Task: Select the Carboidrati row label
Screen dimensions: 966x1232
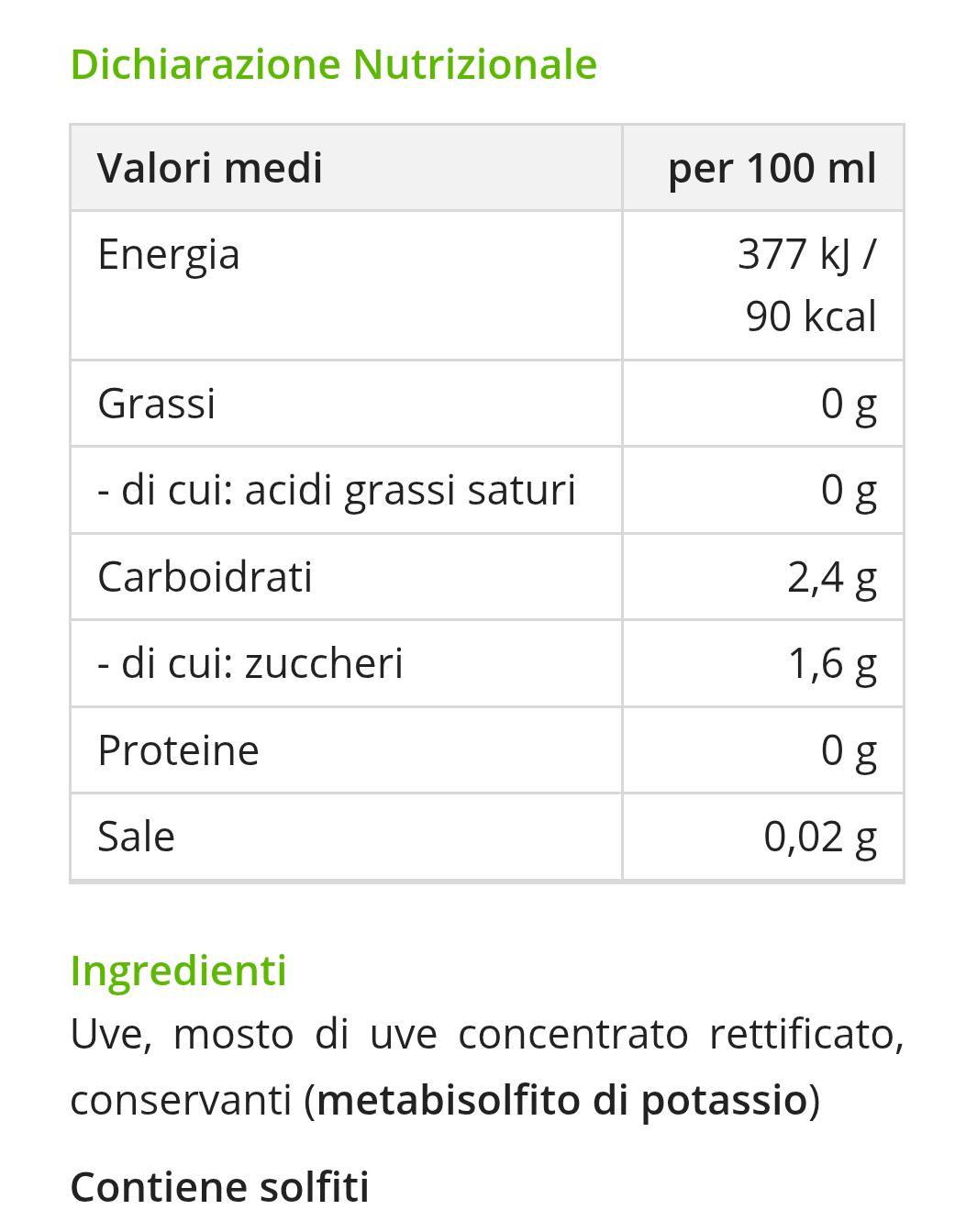Action: [x=205, y=577]
